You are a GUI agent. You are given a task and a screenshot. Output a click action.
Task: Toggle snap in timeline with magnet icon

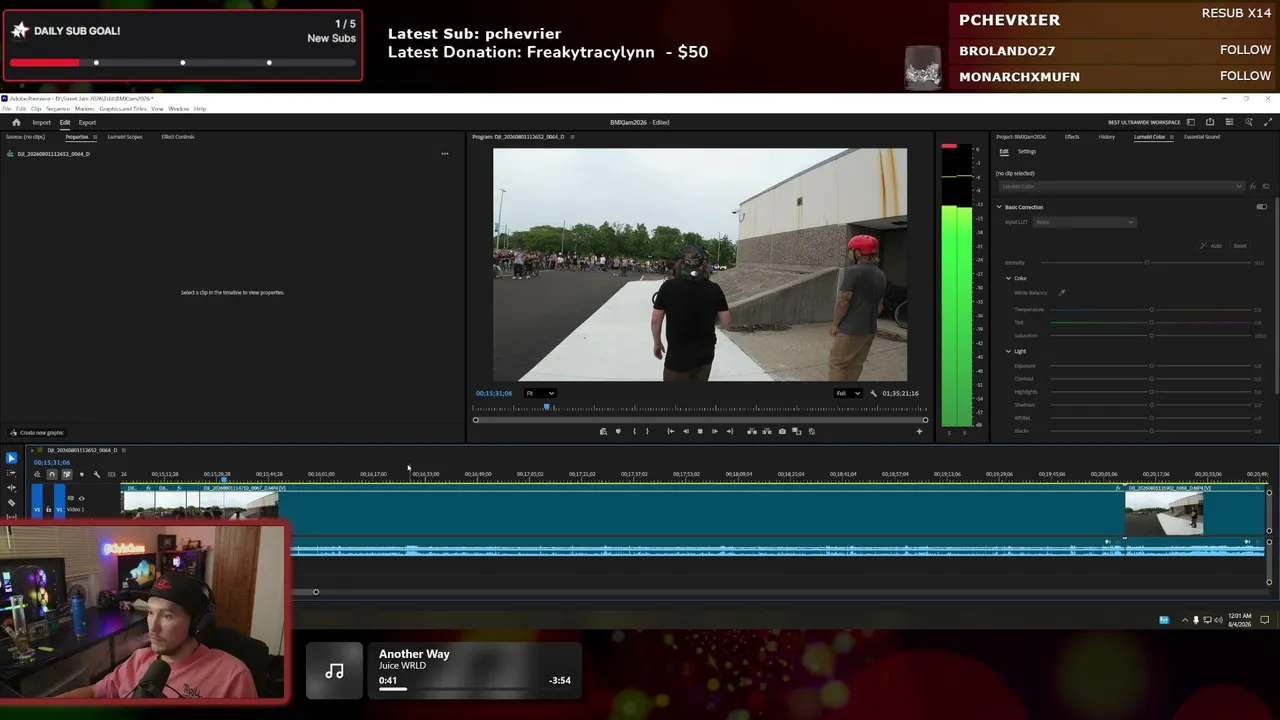tap(52, 474)
